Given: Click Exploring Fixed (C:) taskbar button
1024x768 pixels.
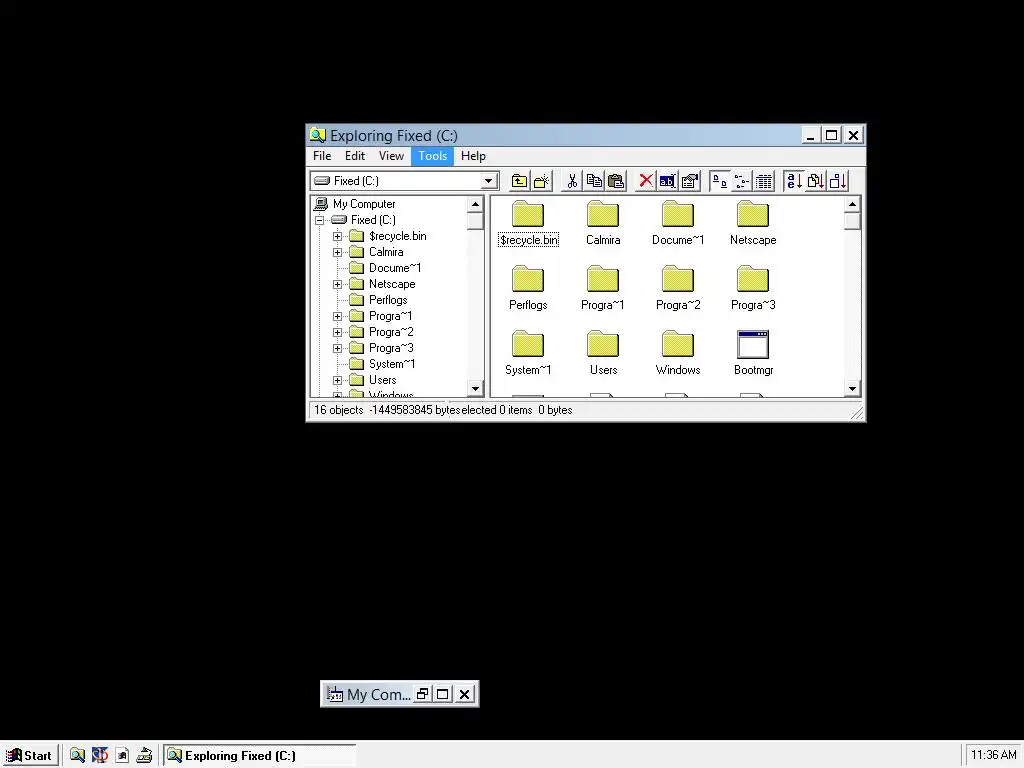Looking at the screenshot, I should pos(259,756).
